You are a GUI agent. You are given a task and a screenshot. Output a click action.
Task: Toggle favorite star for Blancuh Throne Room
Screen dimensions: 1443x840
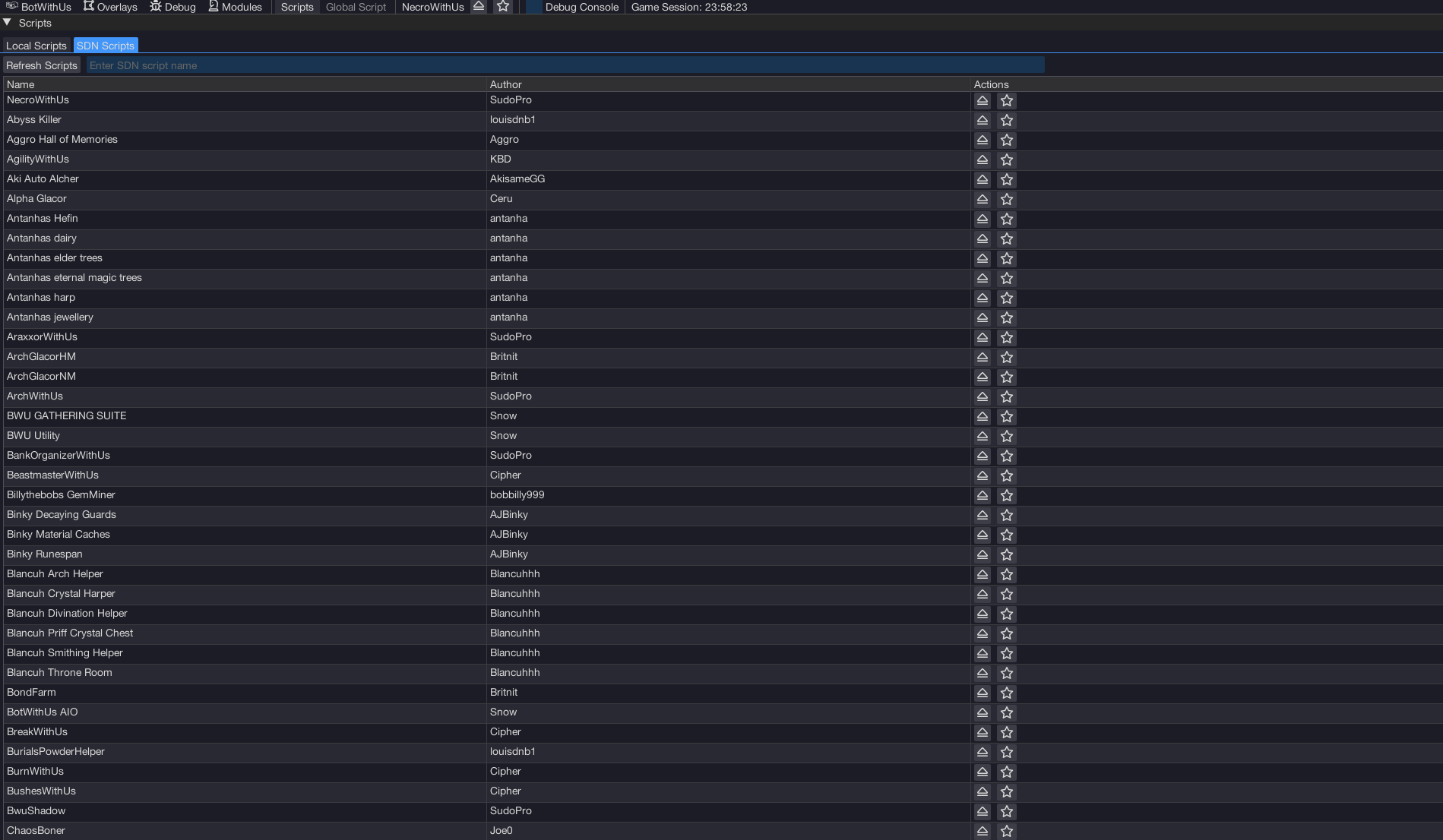[x=1007, y=673]
